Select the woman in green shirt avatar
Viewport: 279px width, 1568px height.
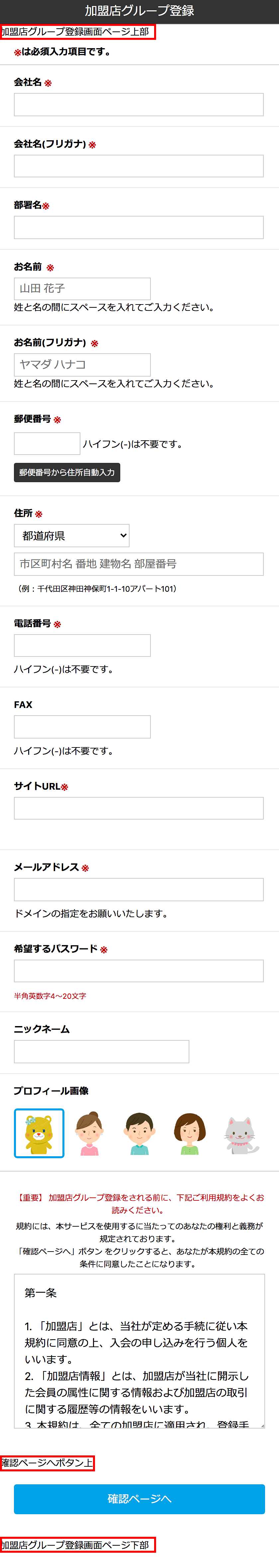point(189,1133)
